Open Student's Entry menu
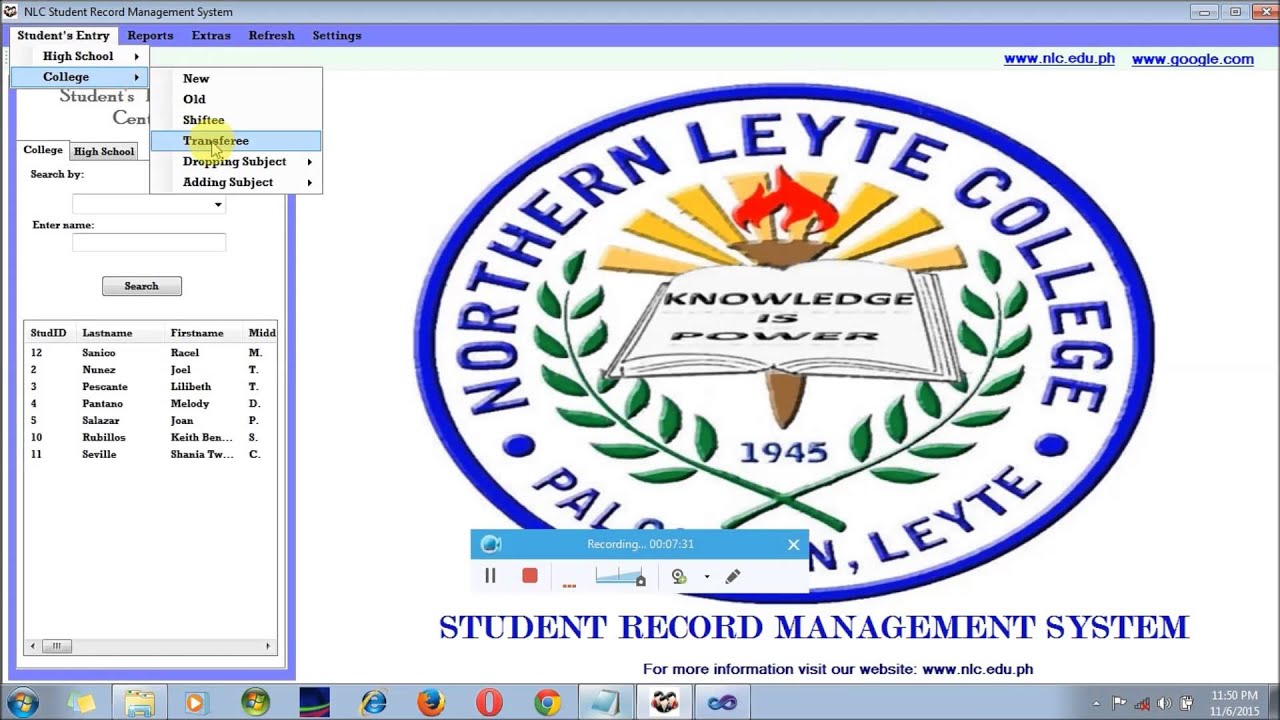 tap(63, 35)
